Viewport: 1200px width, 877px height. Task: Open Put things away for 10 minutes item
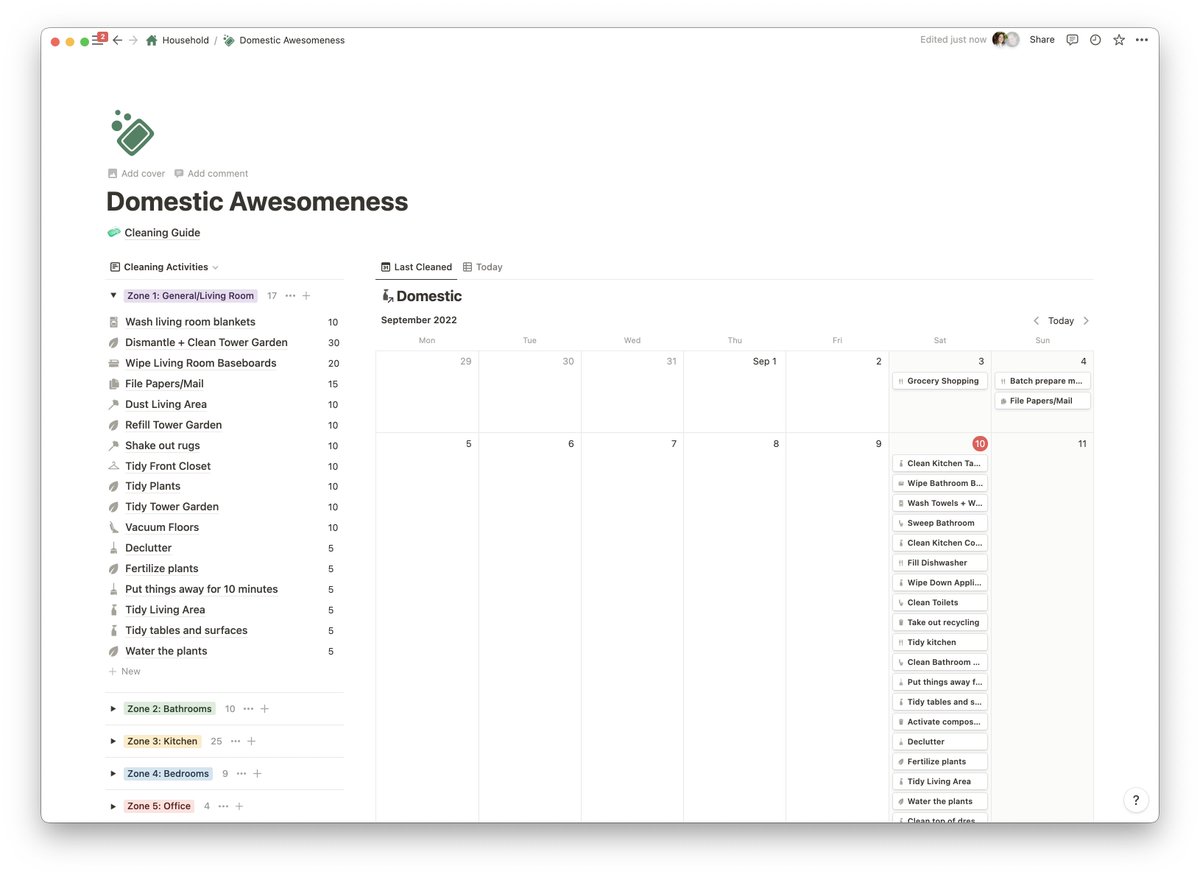pos(201,589)
